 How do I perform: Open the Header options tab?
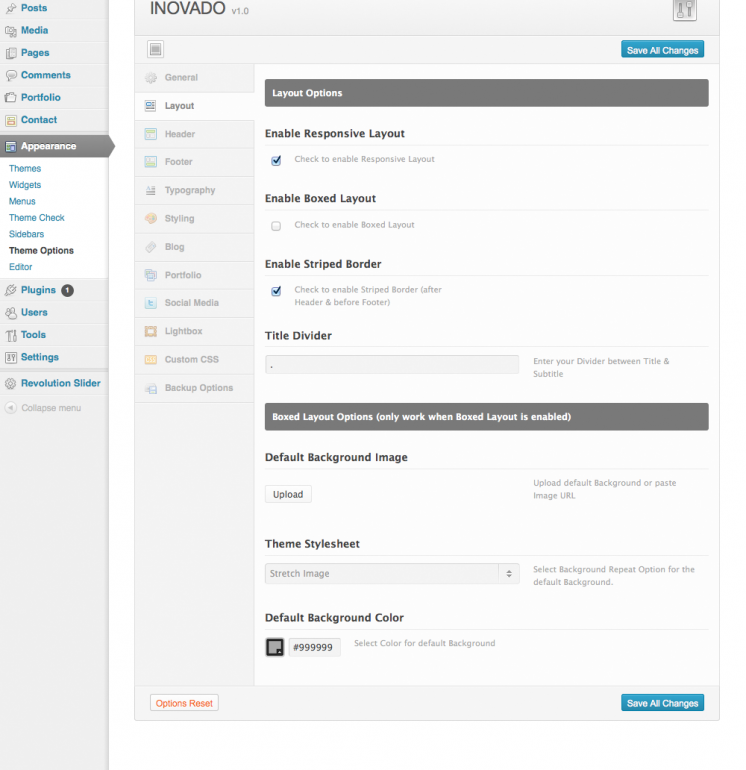[x=194, y=134]
